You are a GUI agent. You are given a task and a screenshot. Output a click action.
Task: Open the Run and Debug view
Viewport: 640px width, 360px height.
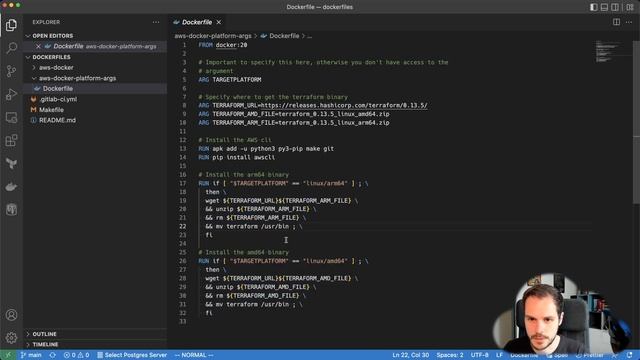click(x=11, y=94)
